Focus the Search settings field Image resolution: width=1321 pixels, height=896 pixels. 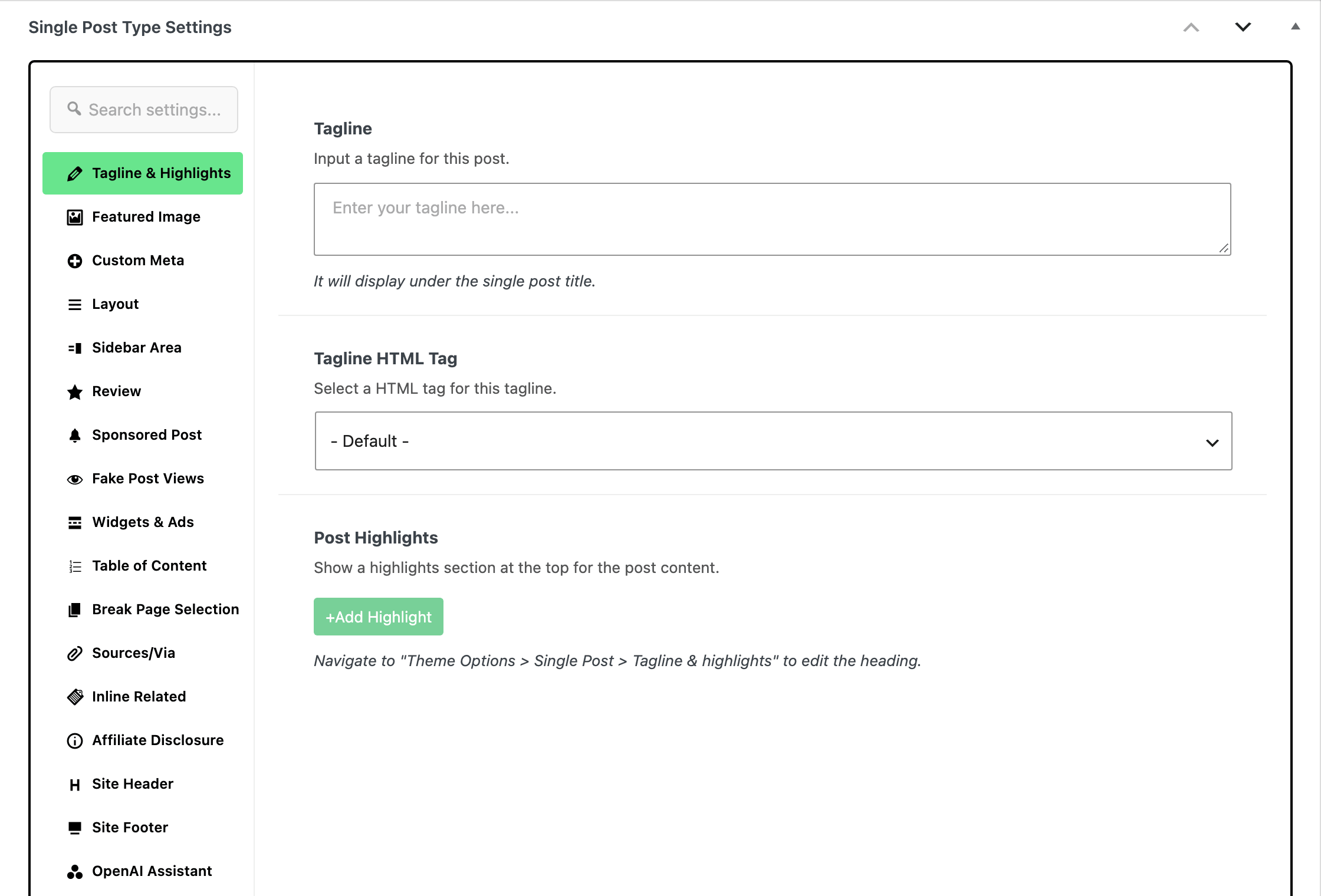point(144,110)
